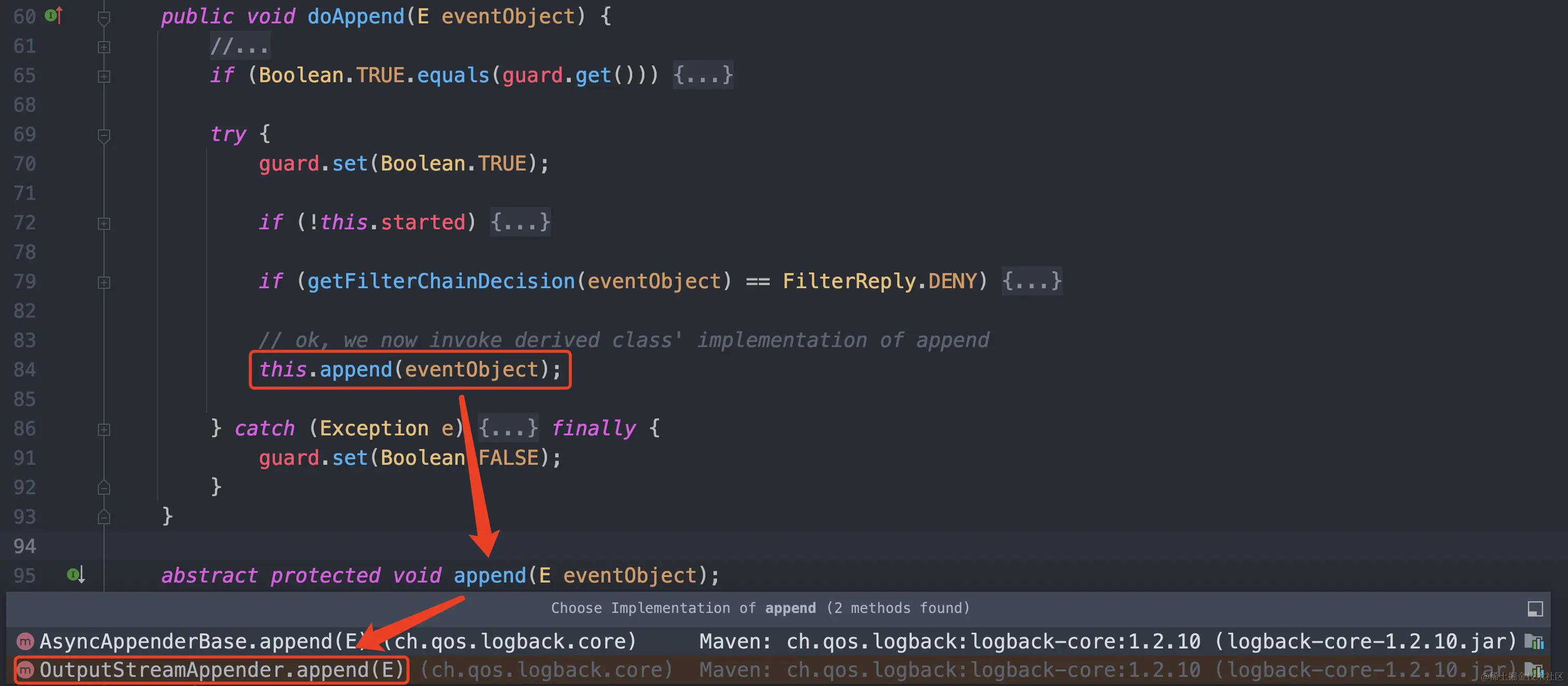Image resolution: width=1568 pixels, height=686 pixels.
Task: Expand the folded comment on line 61
Action: coord(104,47)
